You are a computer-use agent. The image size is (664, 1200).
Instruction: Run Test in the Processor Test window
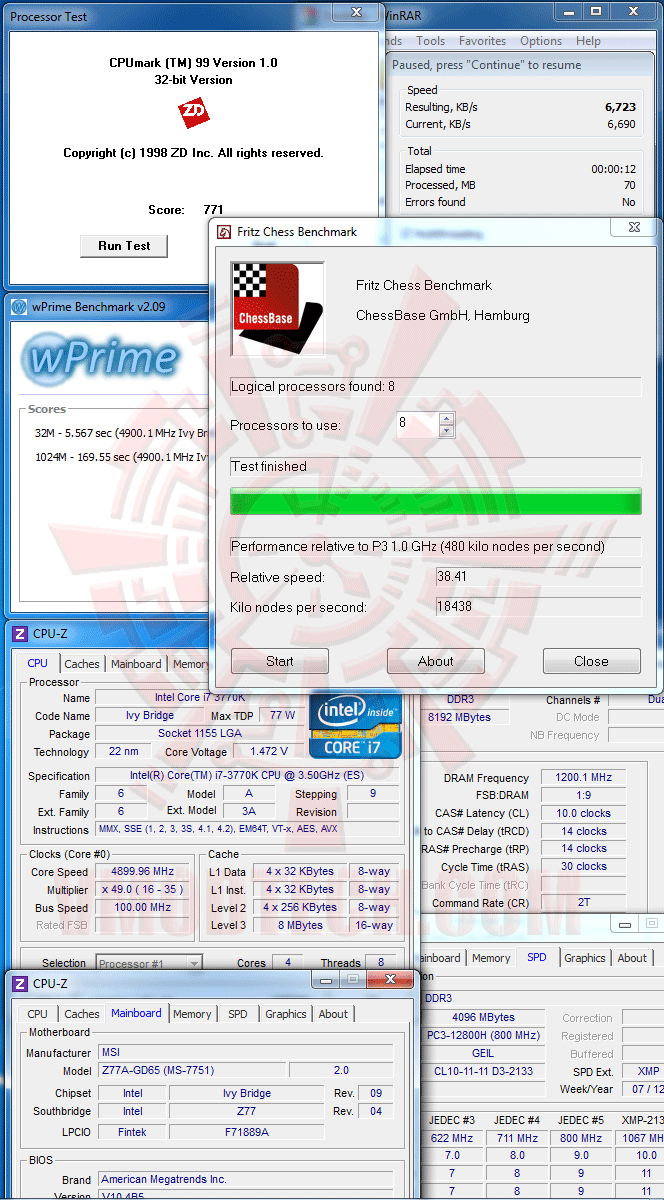124,246
